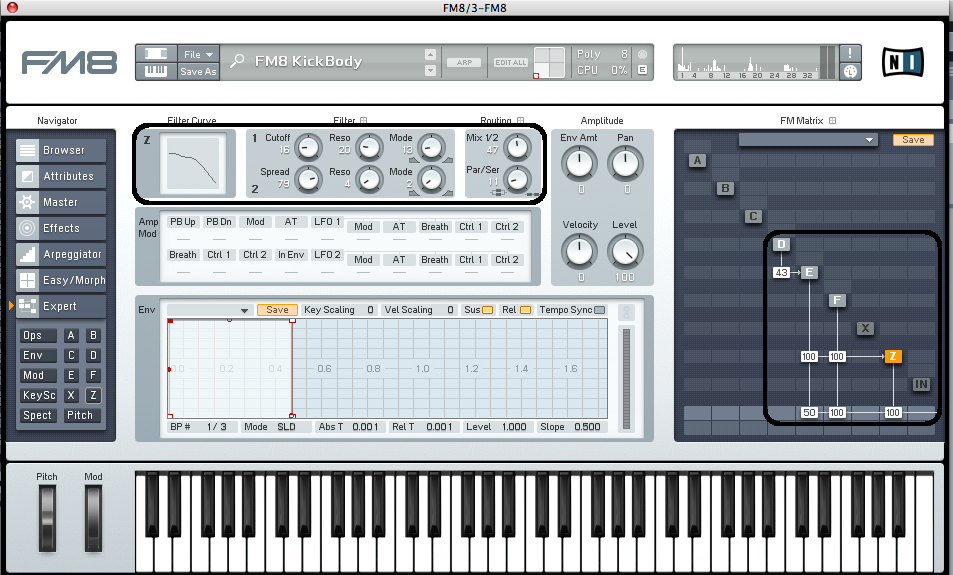Select operator C in the FM Matrix

point(753,216)
